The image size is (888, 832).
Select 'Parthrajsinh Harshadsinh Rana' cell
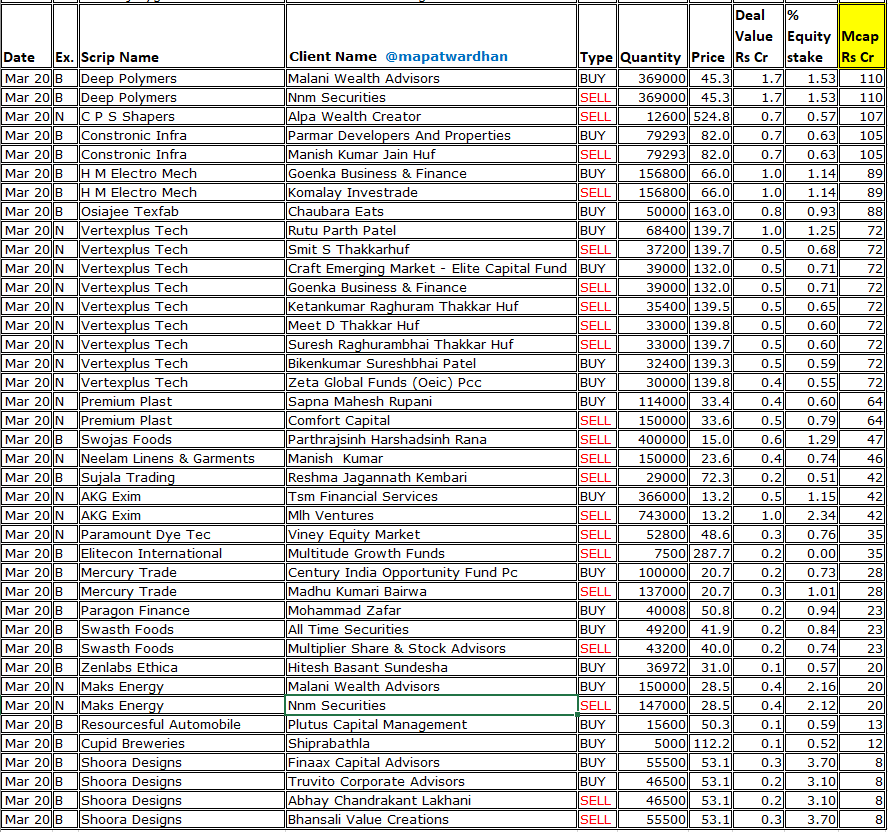point(431,440)
